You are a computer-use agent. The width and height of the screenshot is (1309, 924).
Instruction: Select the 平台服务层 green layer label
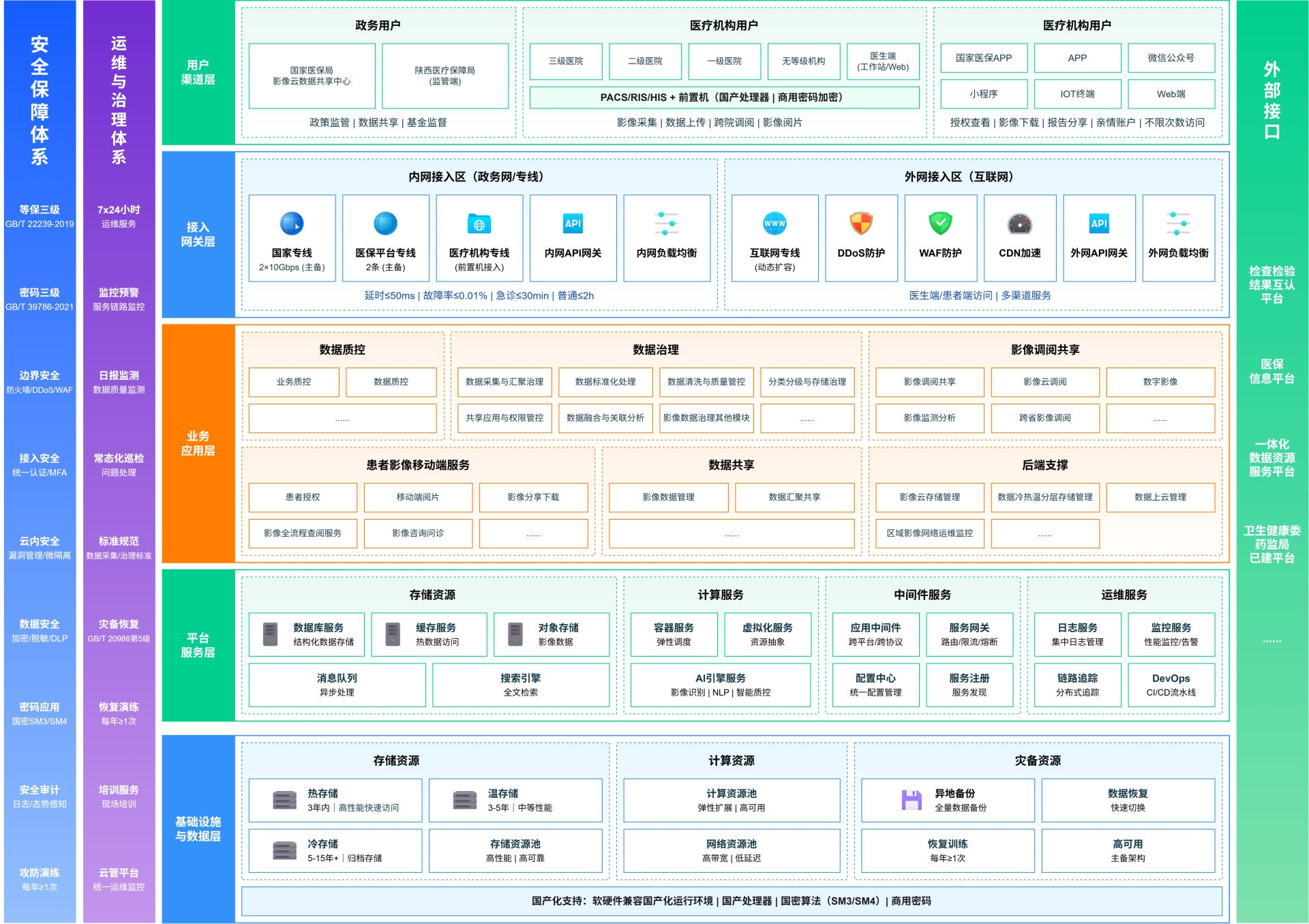click(x=198, y=645)
